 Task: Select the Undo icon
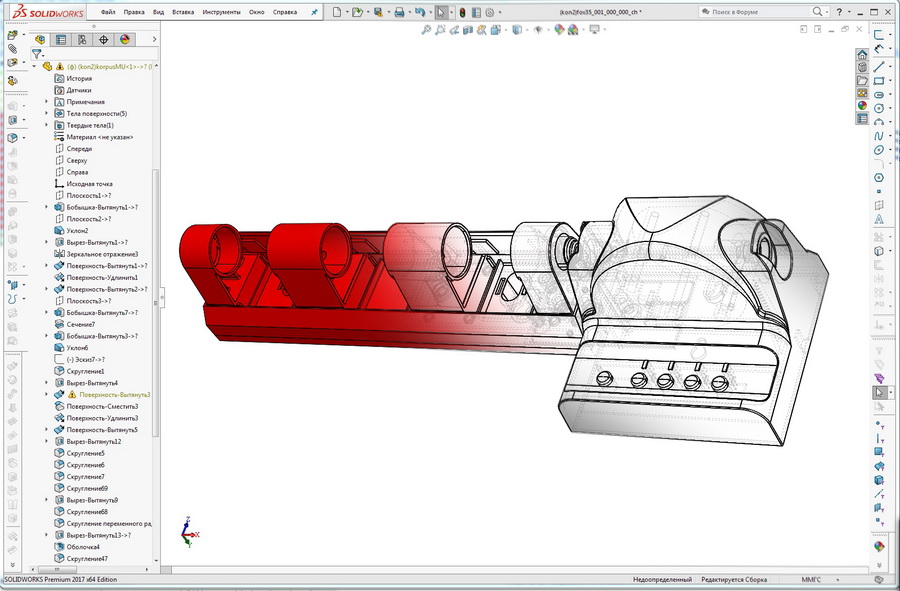pos(421,12)
